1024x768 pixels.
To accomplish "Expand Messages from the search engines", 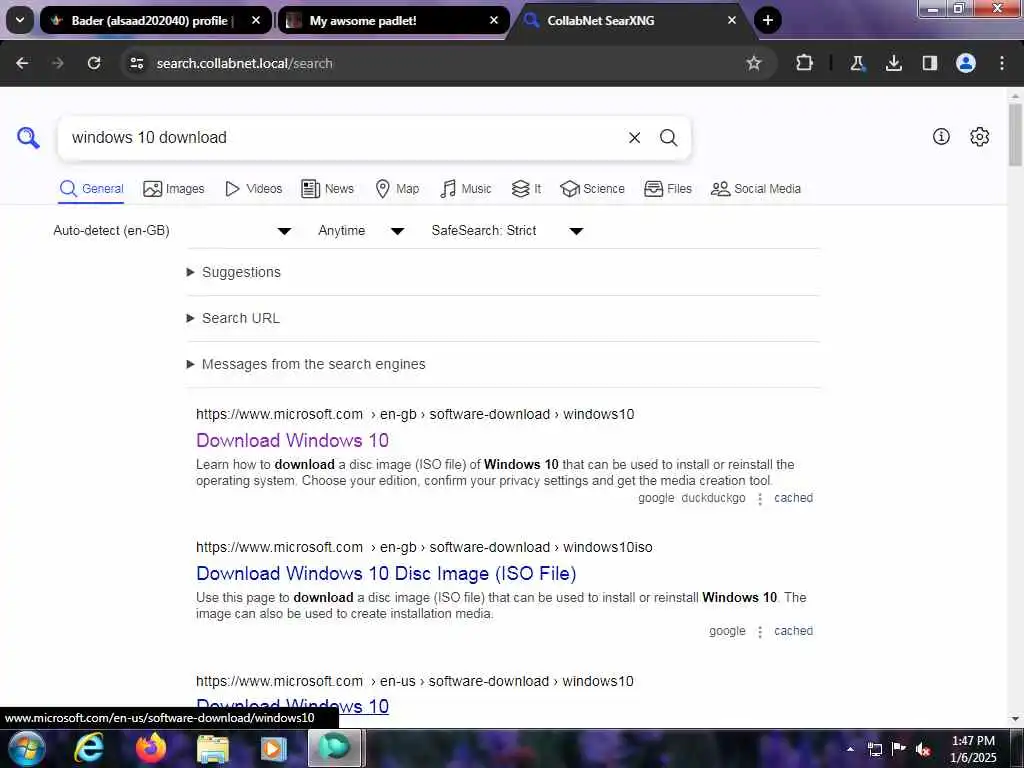I will (x=306, y=364).
